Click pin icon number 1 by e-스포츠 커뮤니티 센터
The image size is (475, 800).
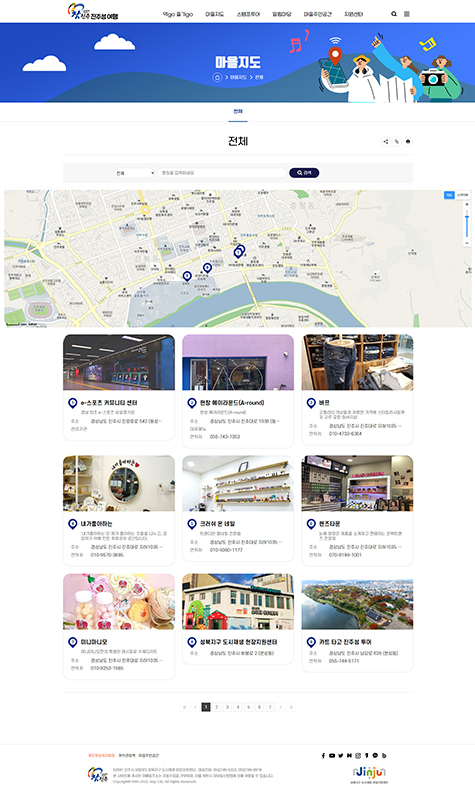[x=72, y=403]
